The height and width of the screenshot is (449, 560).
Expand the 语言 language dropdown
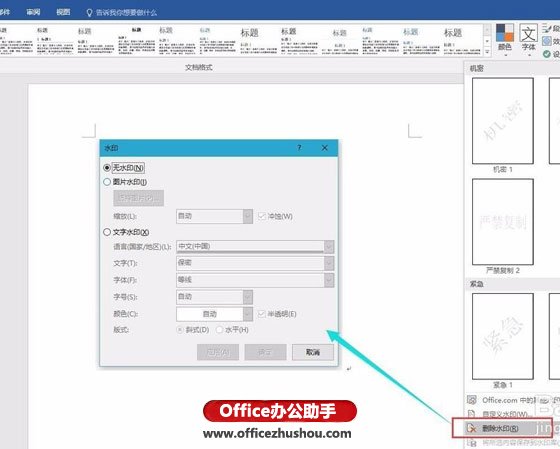329,246
